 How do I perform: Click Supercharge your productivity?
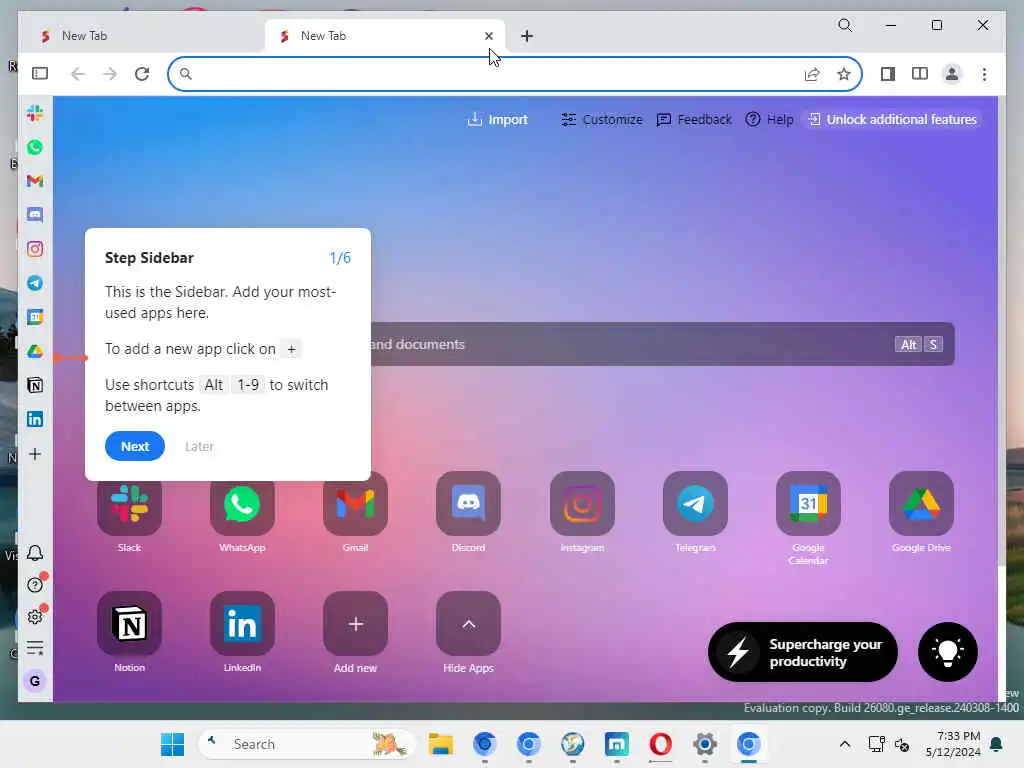(x=803, y=652)
